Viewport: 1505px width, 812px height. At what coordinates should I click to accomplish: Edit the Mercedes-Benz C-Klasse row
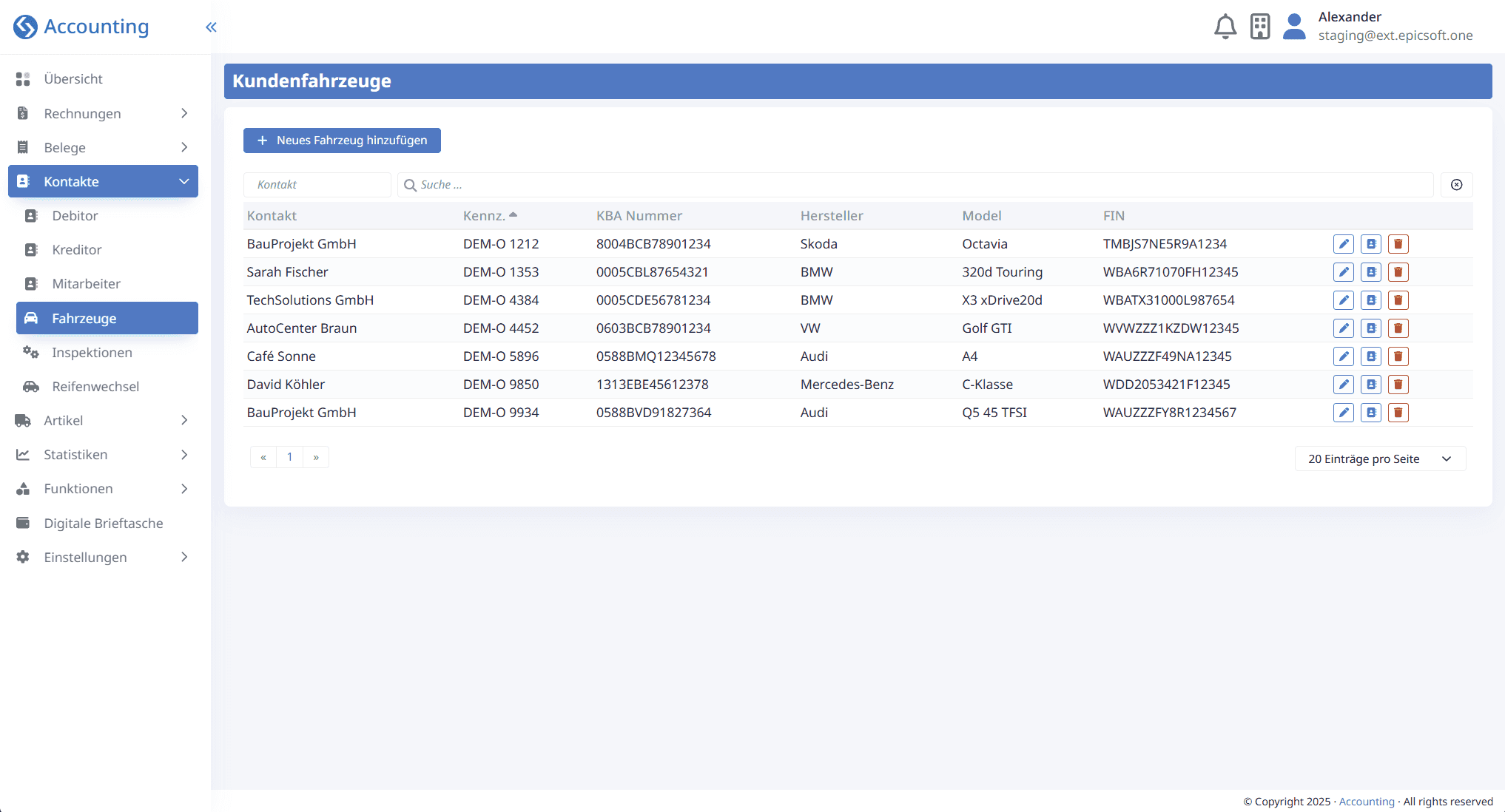pos(1344,385)
